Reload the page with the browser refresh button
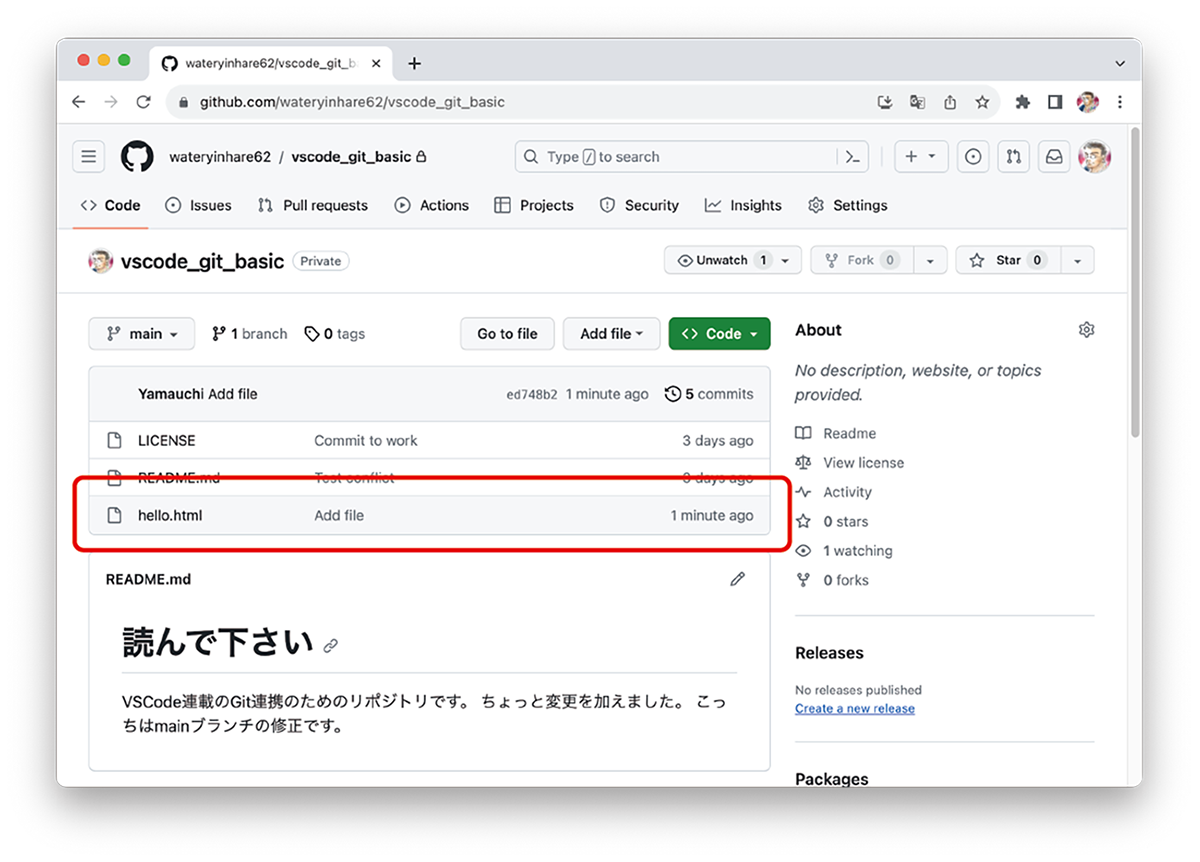 pos(143,102)
